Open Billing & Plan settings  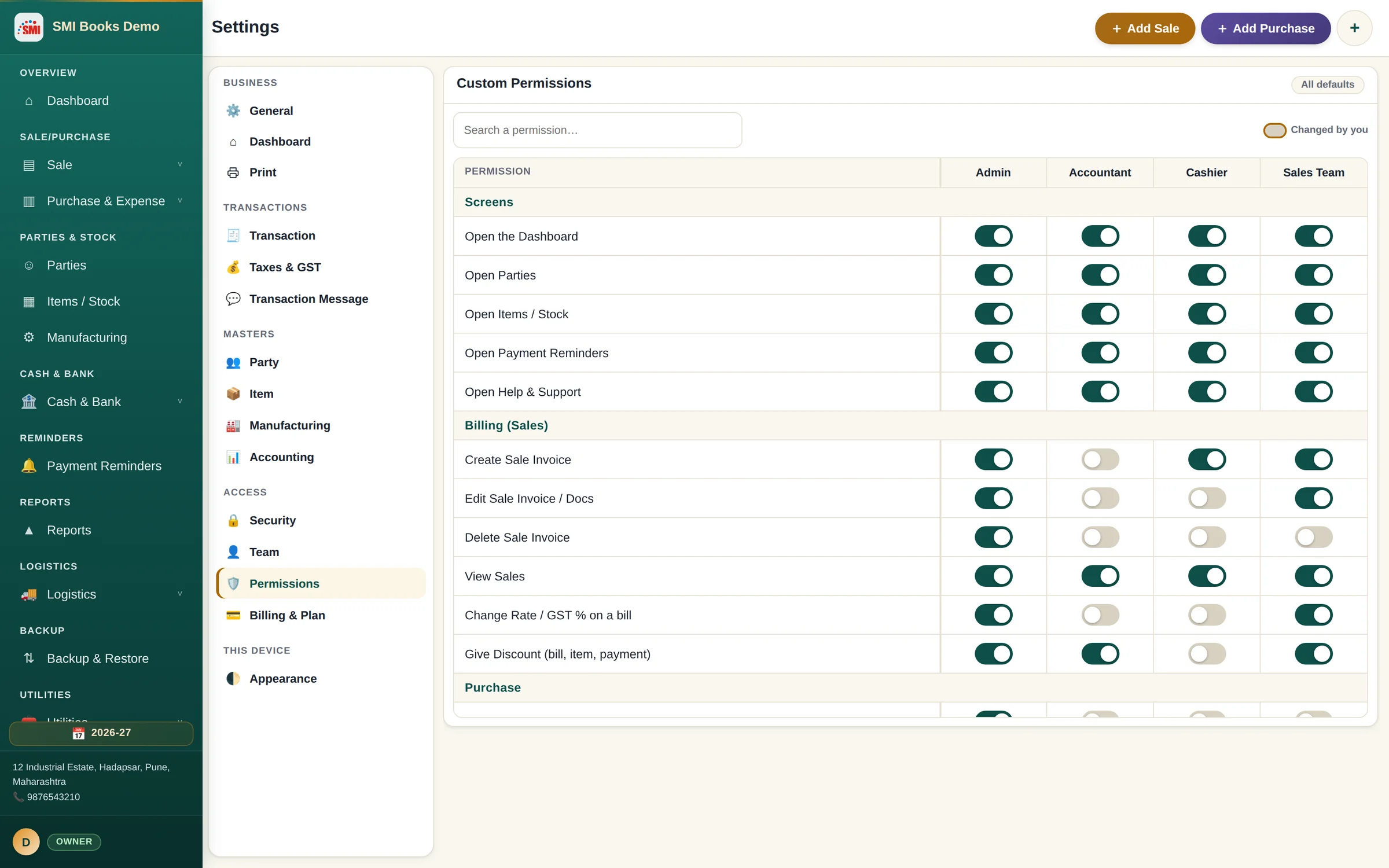coord(321,615)
